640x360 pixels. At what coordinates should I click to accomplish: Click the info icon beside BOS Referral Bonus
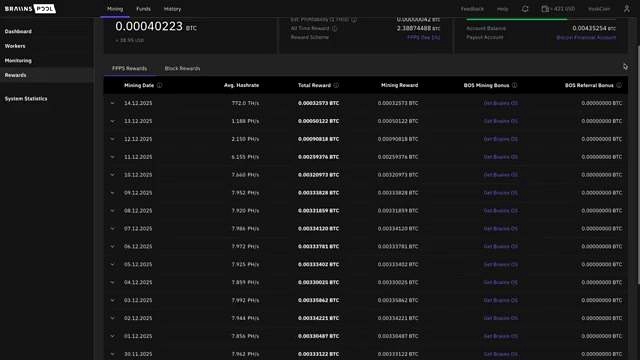619,85
